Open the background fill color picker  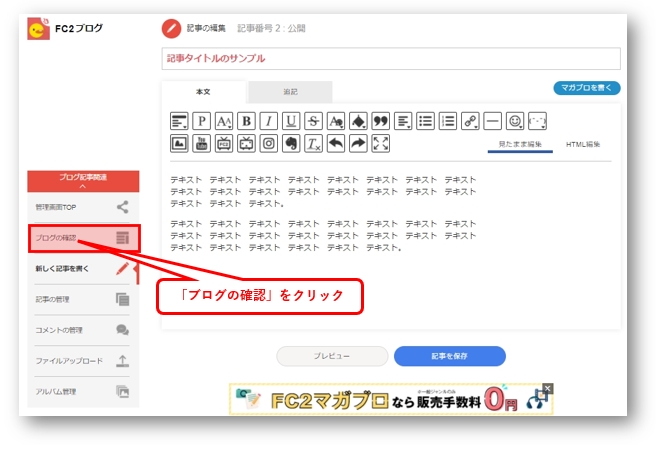358,121
